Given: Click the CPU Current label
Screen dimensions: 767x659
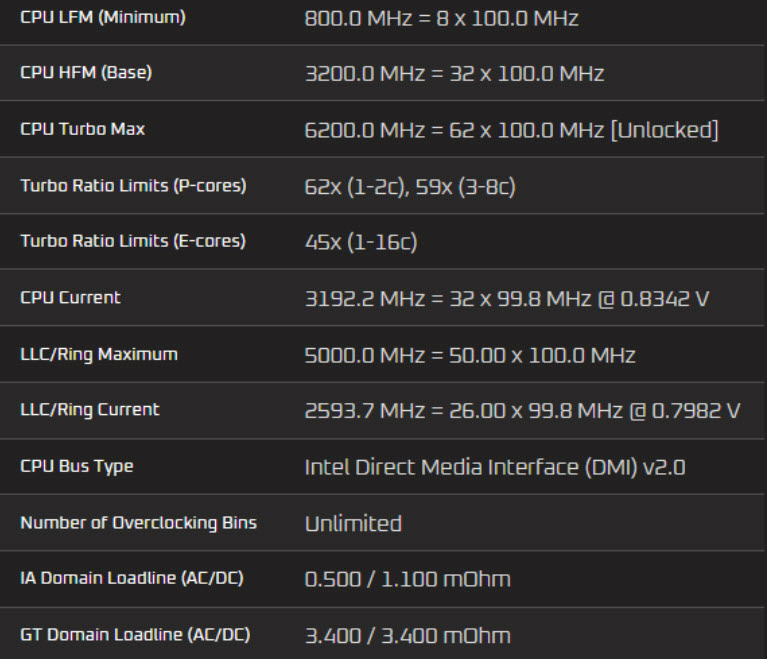Looking at the screenshot, I should [x=70, y=297].
